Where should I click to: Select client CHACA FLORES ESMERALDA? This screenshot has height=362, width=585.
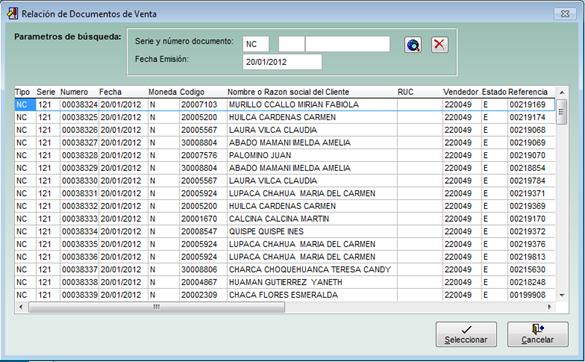pyautogui.click(x=283, y=295)
